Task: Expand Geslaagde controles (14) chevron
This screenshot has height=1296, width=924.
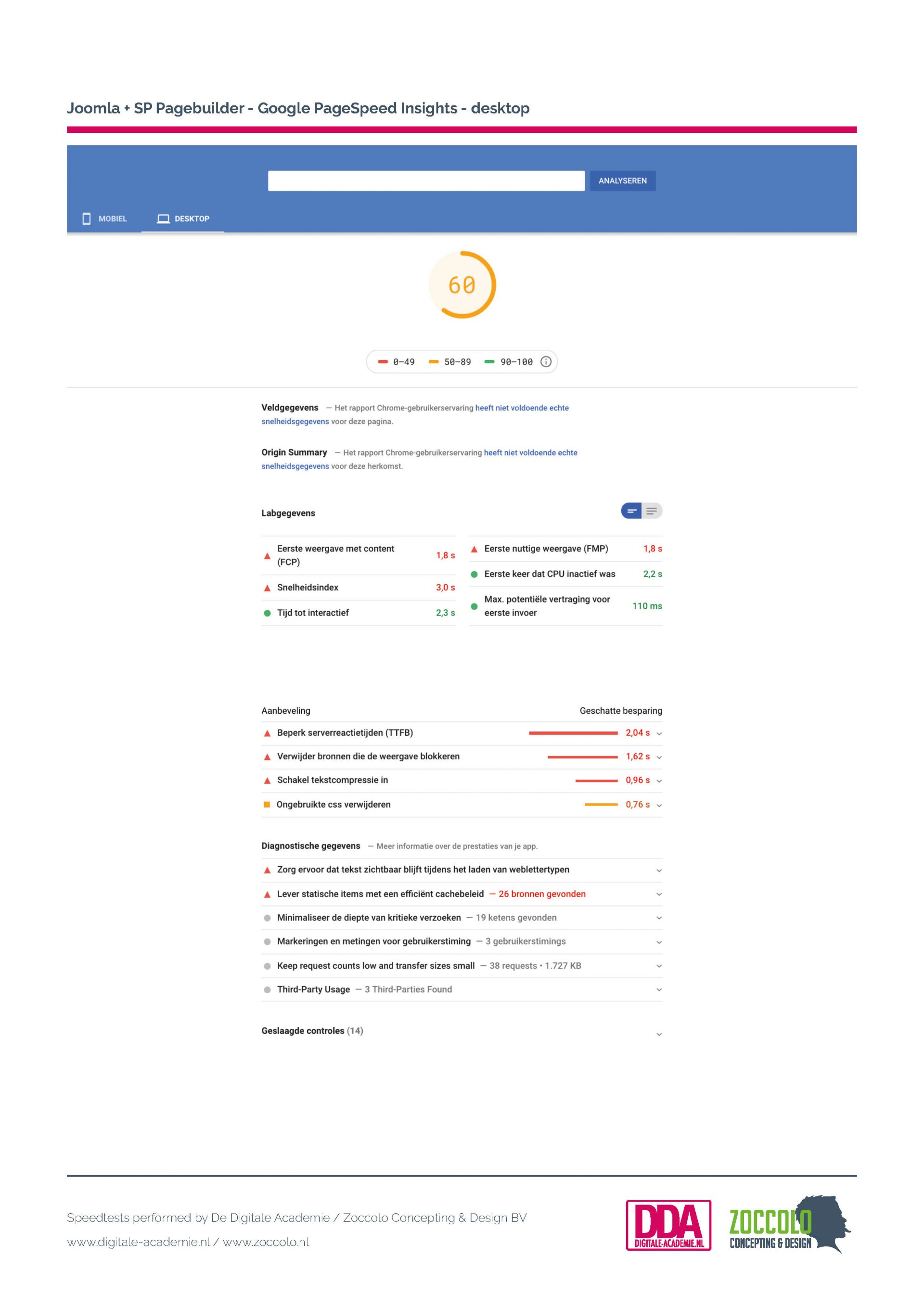Action: click(659, 1034)
